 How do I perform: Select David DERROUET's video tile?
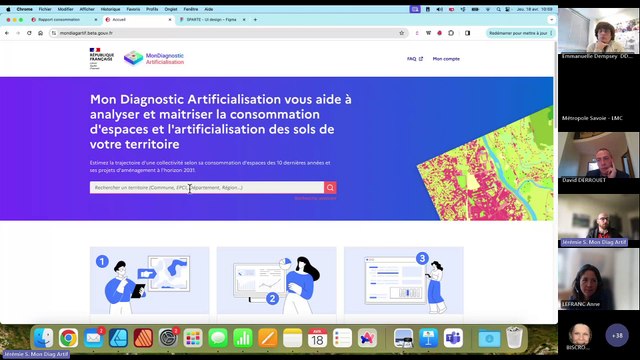598,157
